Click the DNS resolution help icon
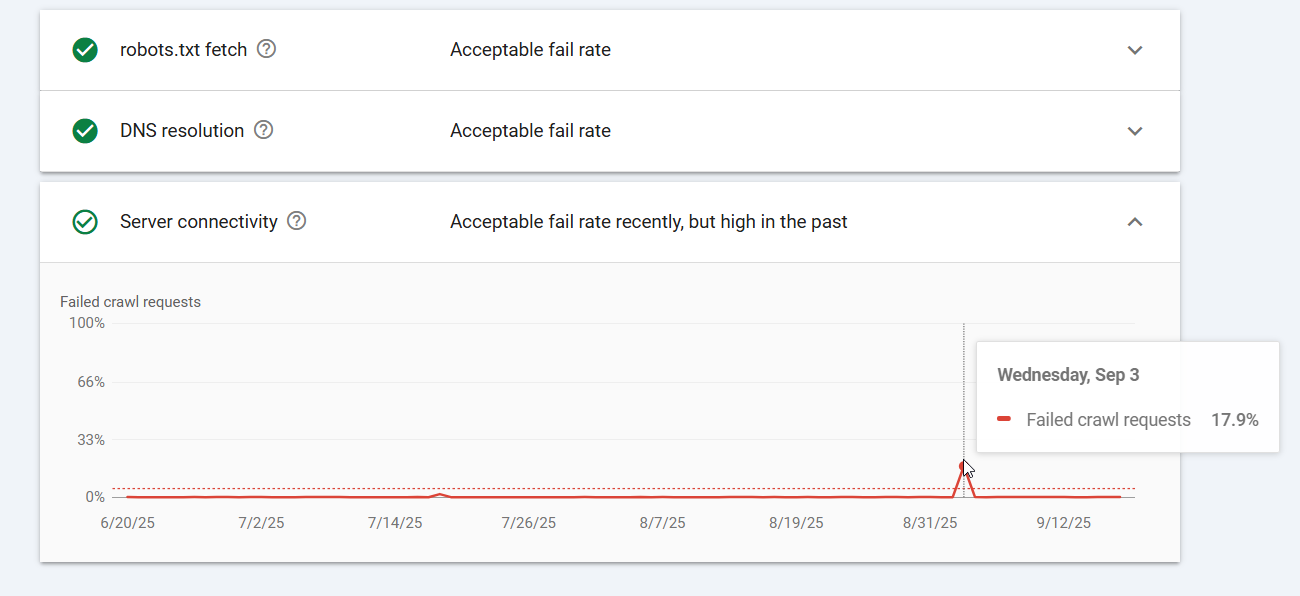Viewport: 1300px width, 596px height. pos(263,130)
